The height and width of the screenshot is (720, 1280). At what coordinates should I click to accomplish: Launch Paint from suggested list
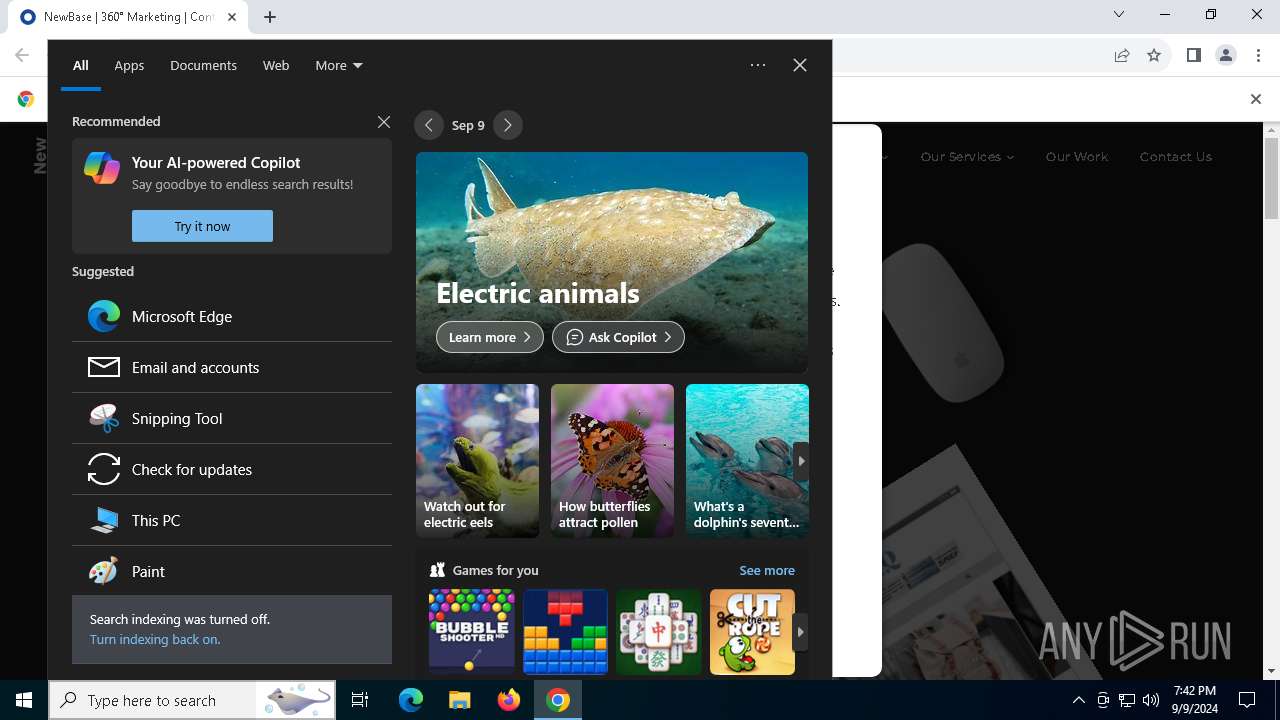(x=232, y=571)
